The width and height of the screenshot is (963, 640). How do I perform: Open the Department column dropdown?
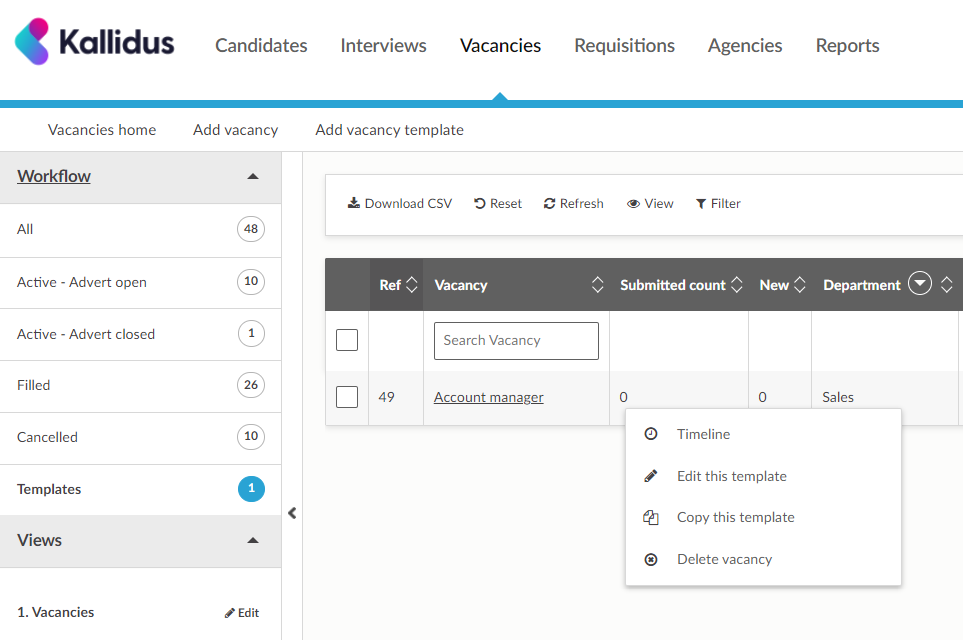[919, 285]
